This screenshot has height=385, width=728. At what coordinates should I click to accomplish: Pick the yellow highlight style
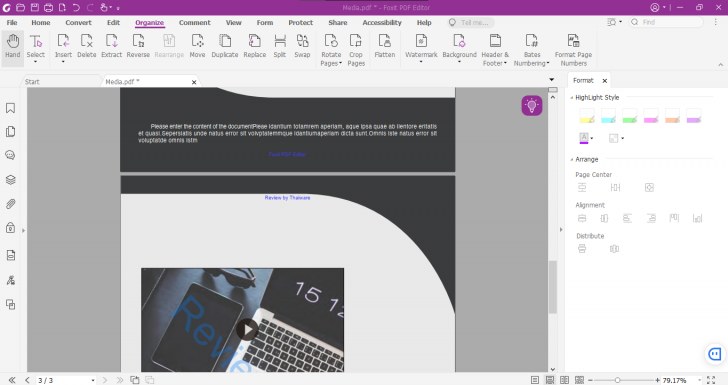(x=587, y=116)
